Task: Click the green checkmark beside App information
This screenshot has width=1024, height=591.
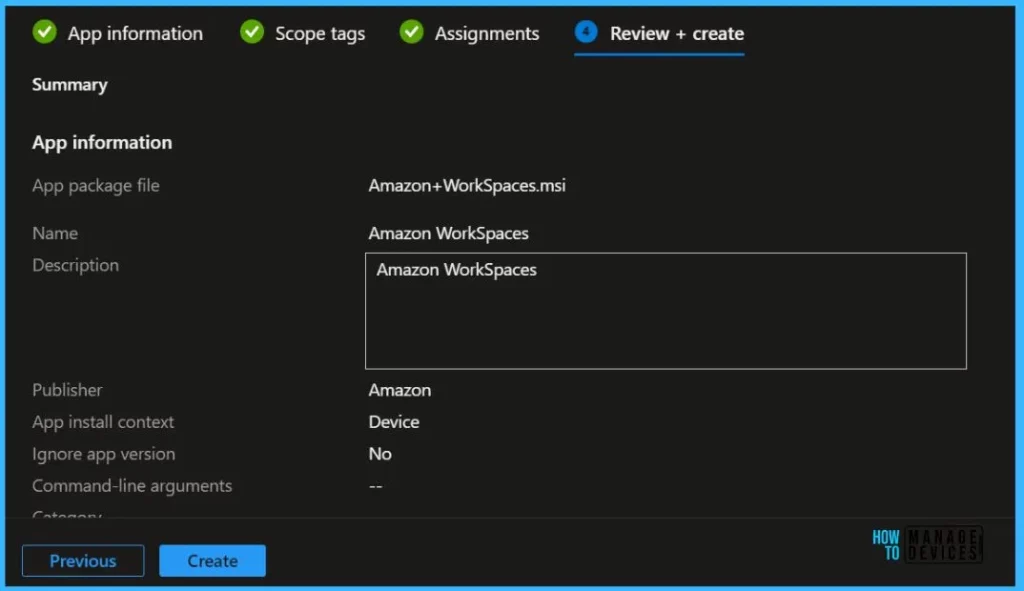Action: pos(44,32)
